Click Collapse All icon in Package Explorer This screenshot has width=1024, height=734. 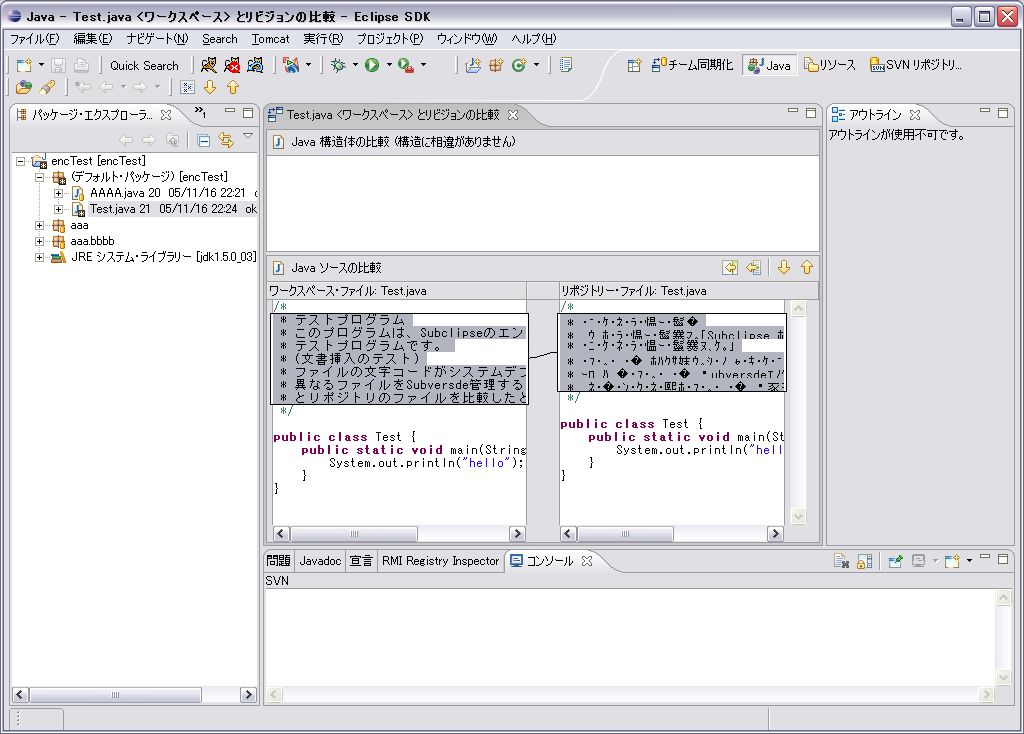(x=204, y=140)
